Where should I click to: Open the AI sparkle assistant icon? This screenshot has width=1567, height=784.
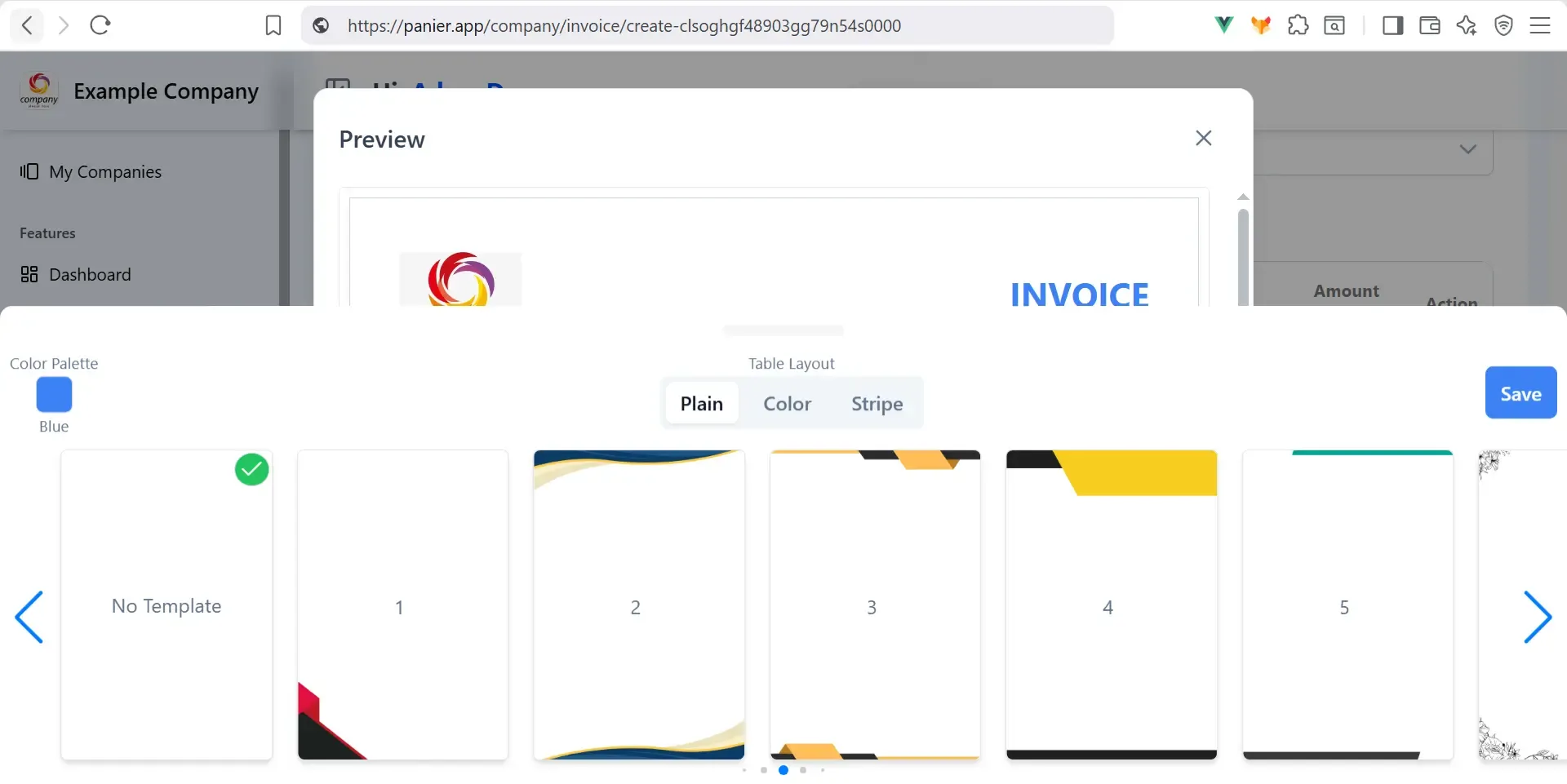(1467, 25)
